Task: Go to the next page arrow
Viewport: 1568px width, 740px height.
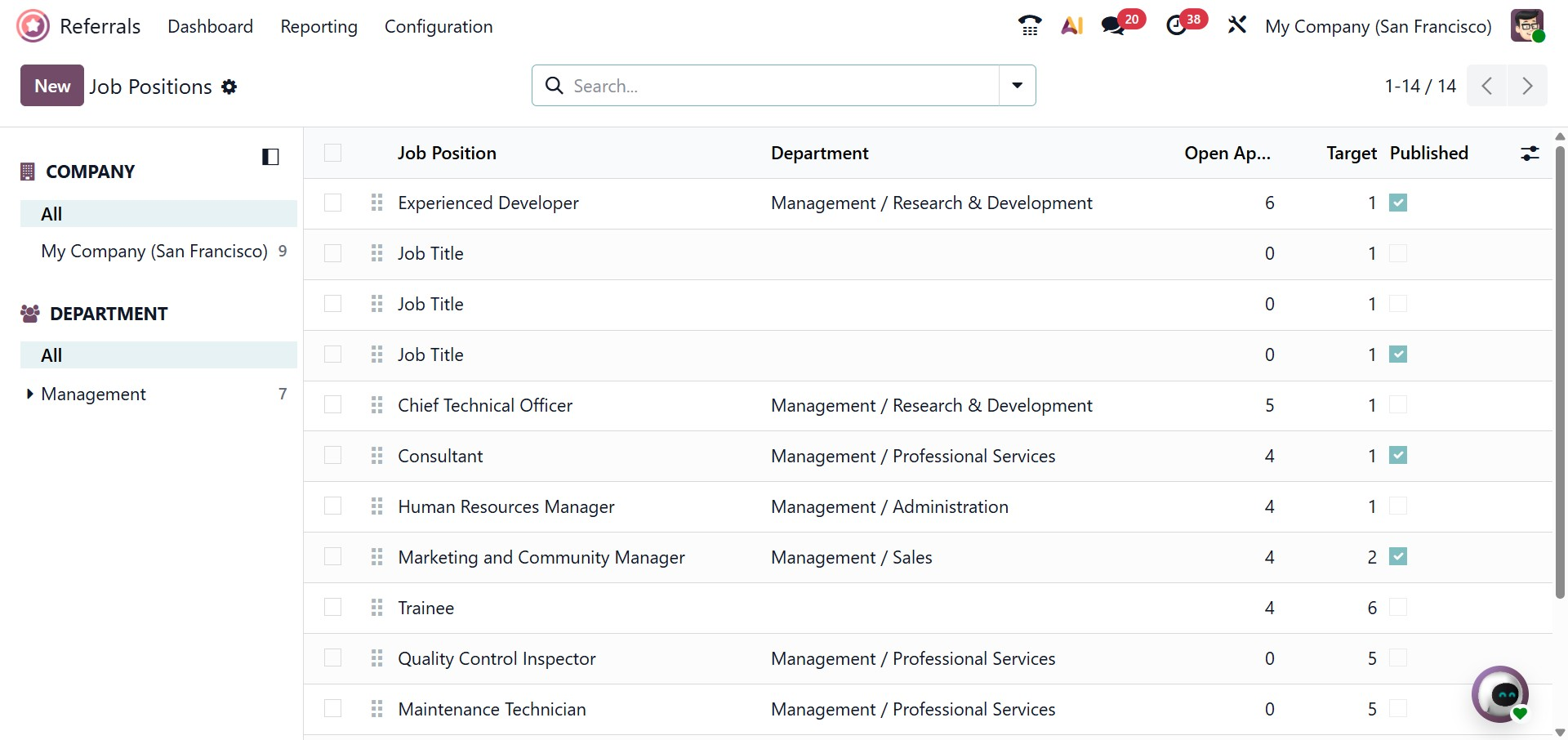Action: [1527, 86]
